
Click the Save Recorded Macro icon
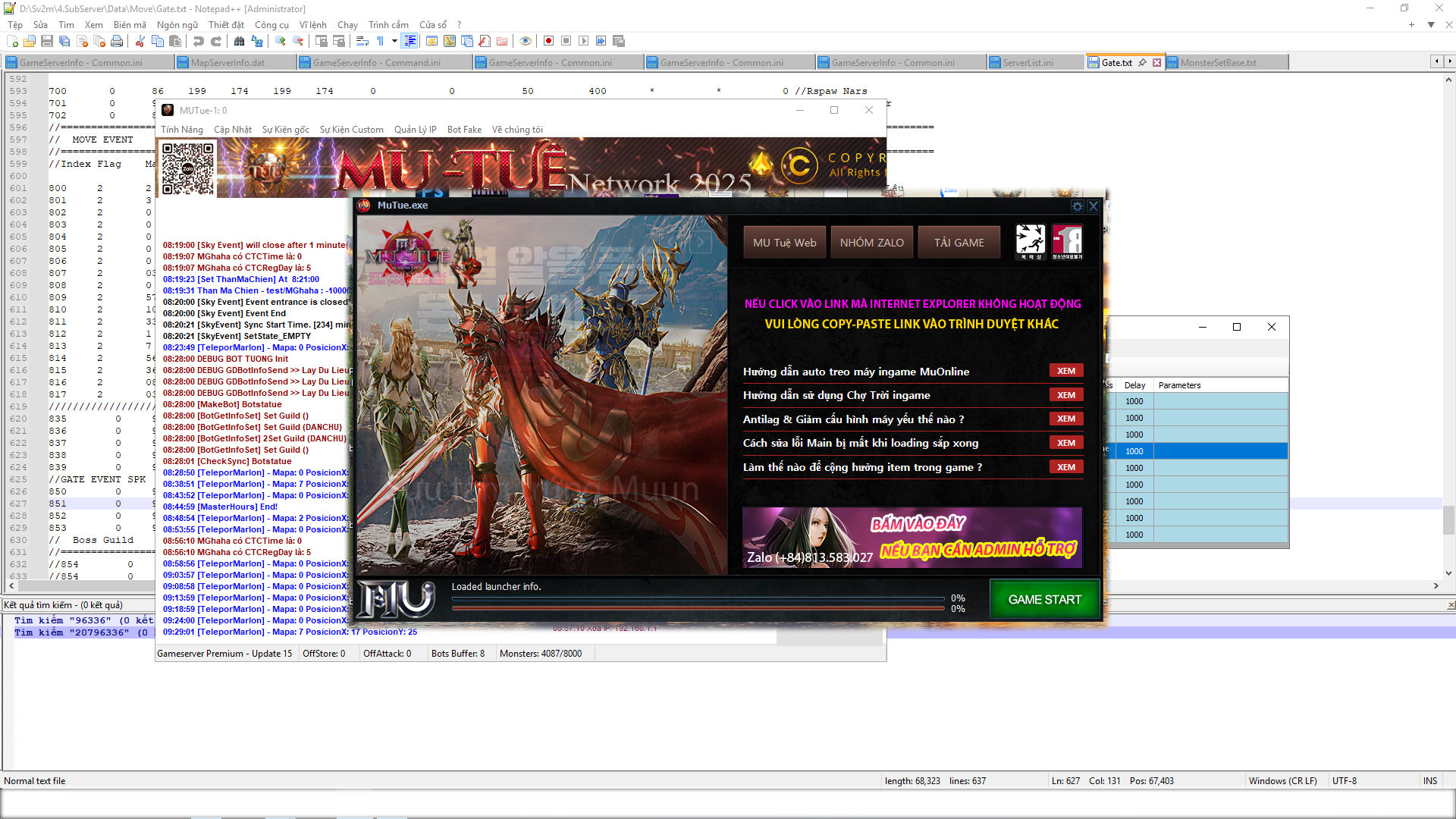(619, 41)
